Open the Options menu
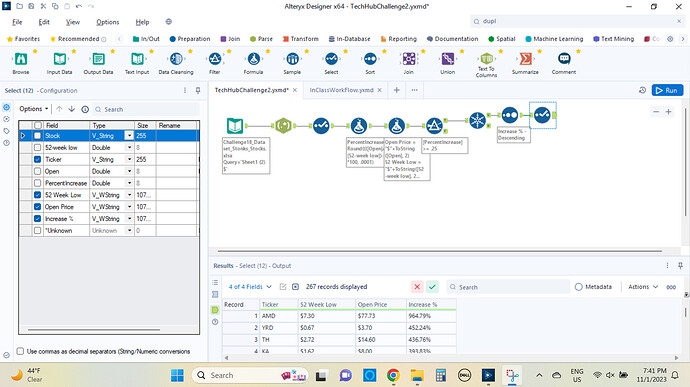 pos(108,22)
